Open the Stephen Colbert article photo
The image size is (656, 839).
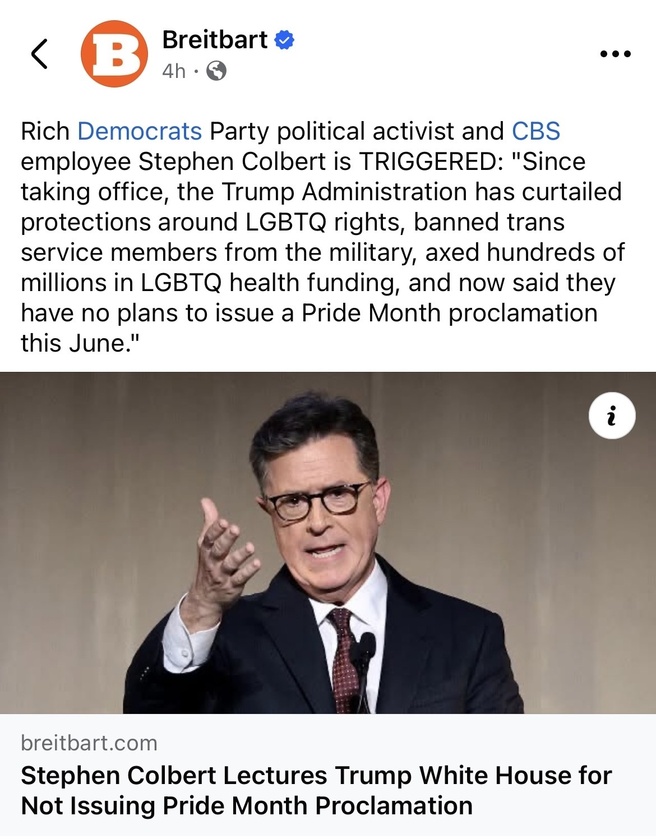[328, 543]
